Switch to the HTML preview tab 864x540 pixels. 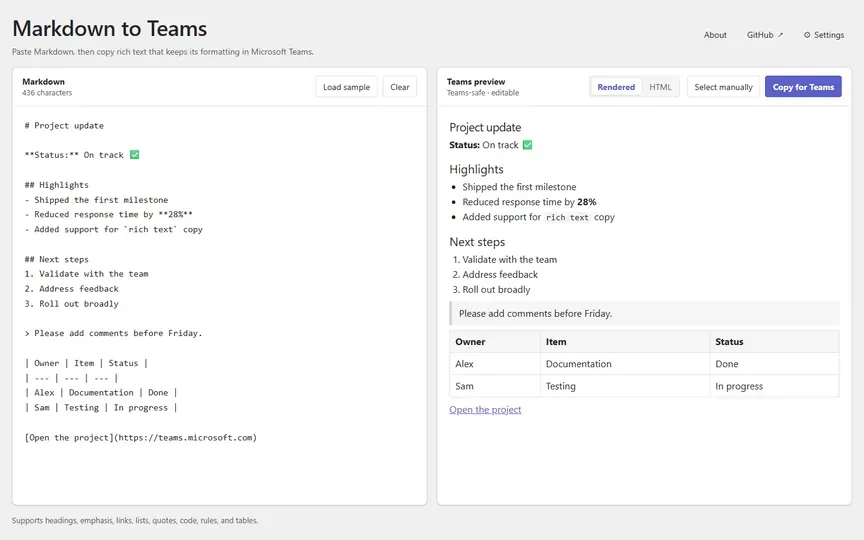660,87
